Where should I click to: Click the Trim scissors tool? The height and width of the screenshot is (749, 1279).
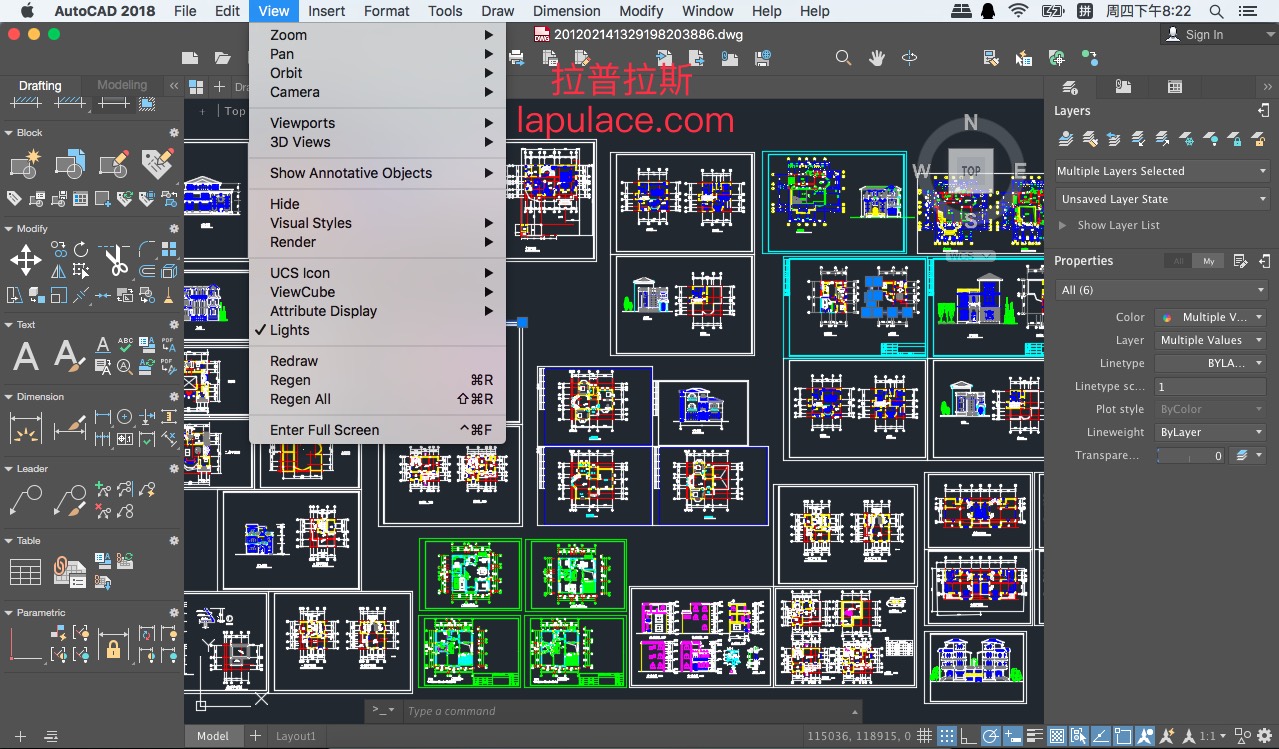pos(116,261)
